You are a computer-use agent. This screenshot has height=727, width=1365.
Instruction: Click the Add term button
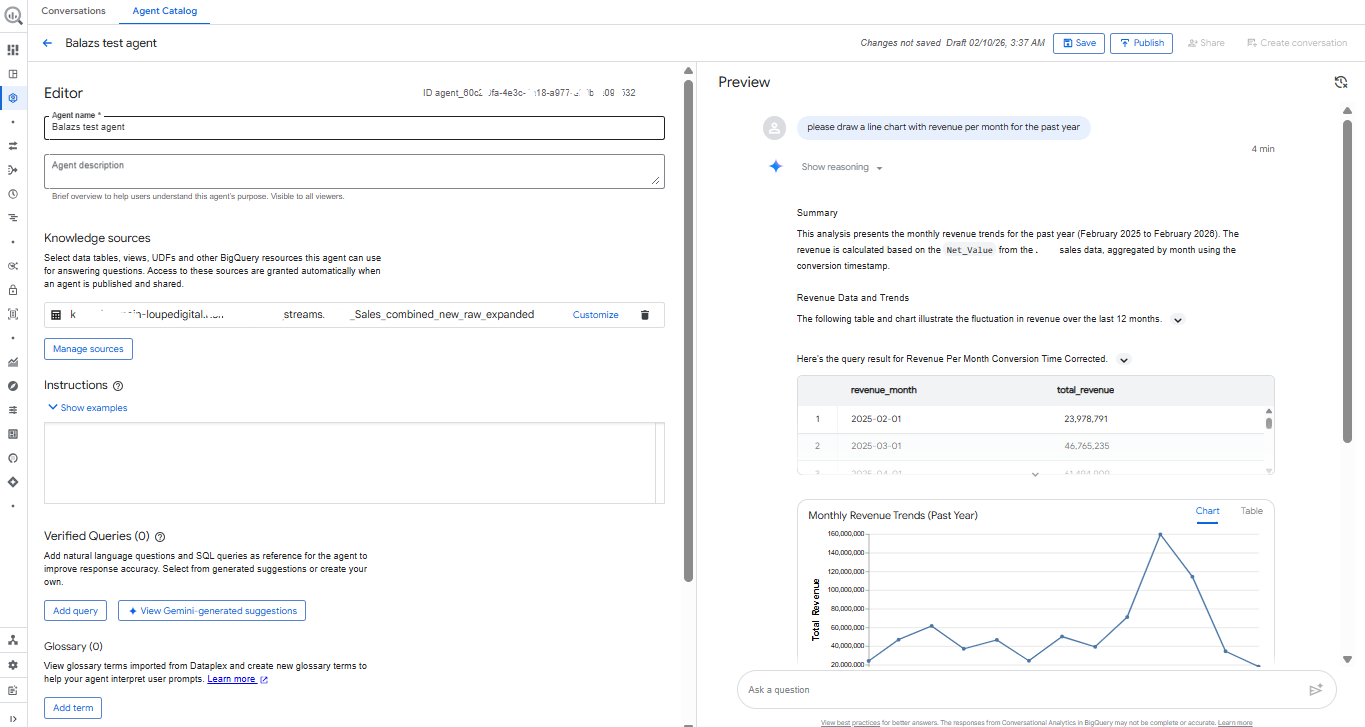tap(73, 708)
